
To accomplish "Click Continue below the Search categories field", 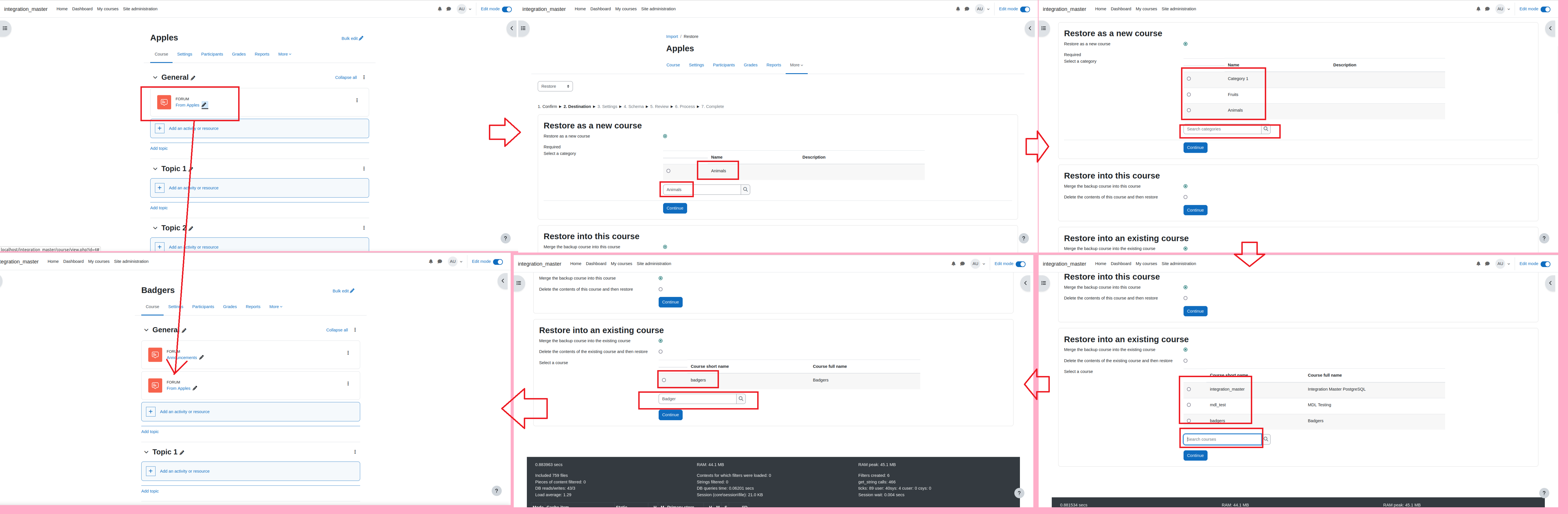I will coord(1195,147).
